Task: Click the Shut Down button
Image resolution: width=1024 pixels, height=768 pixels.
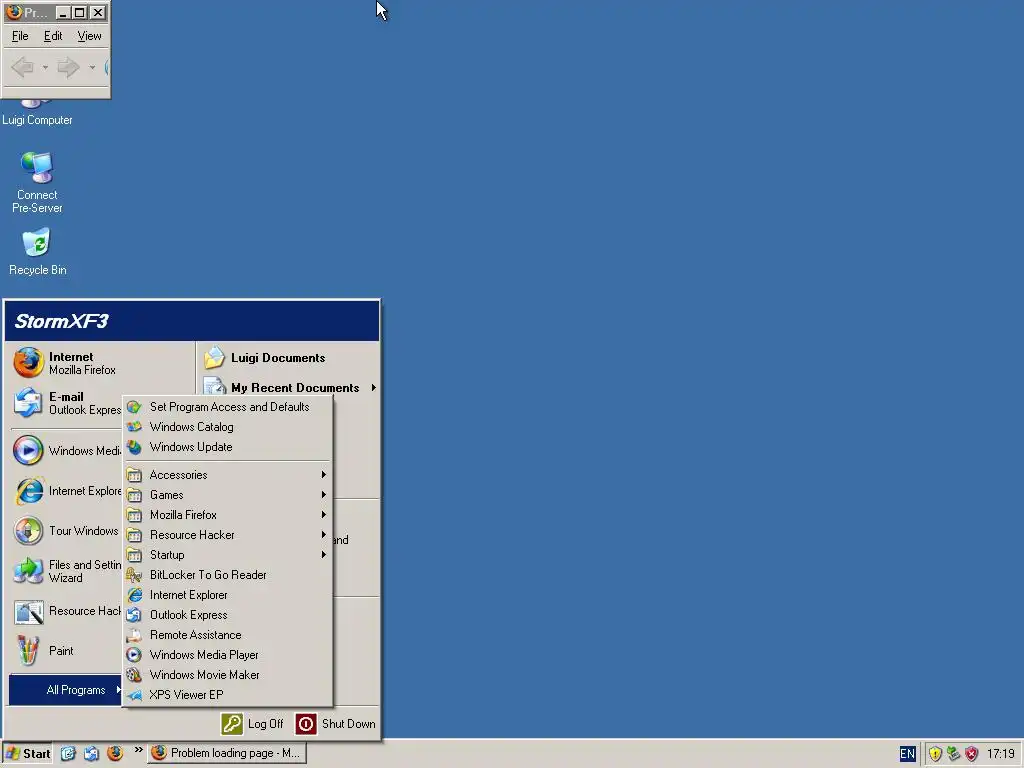Action: [x=336, y=724]
